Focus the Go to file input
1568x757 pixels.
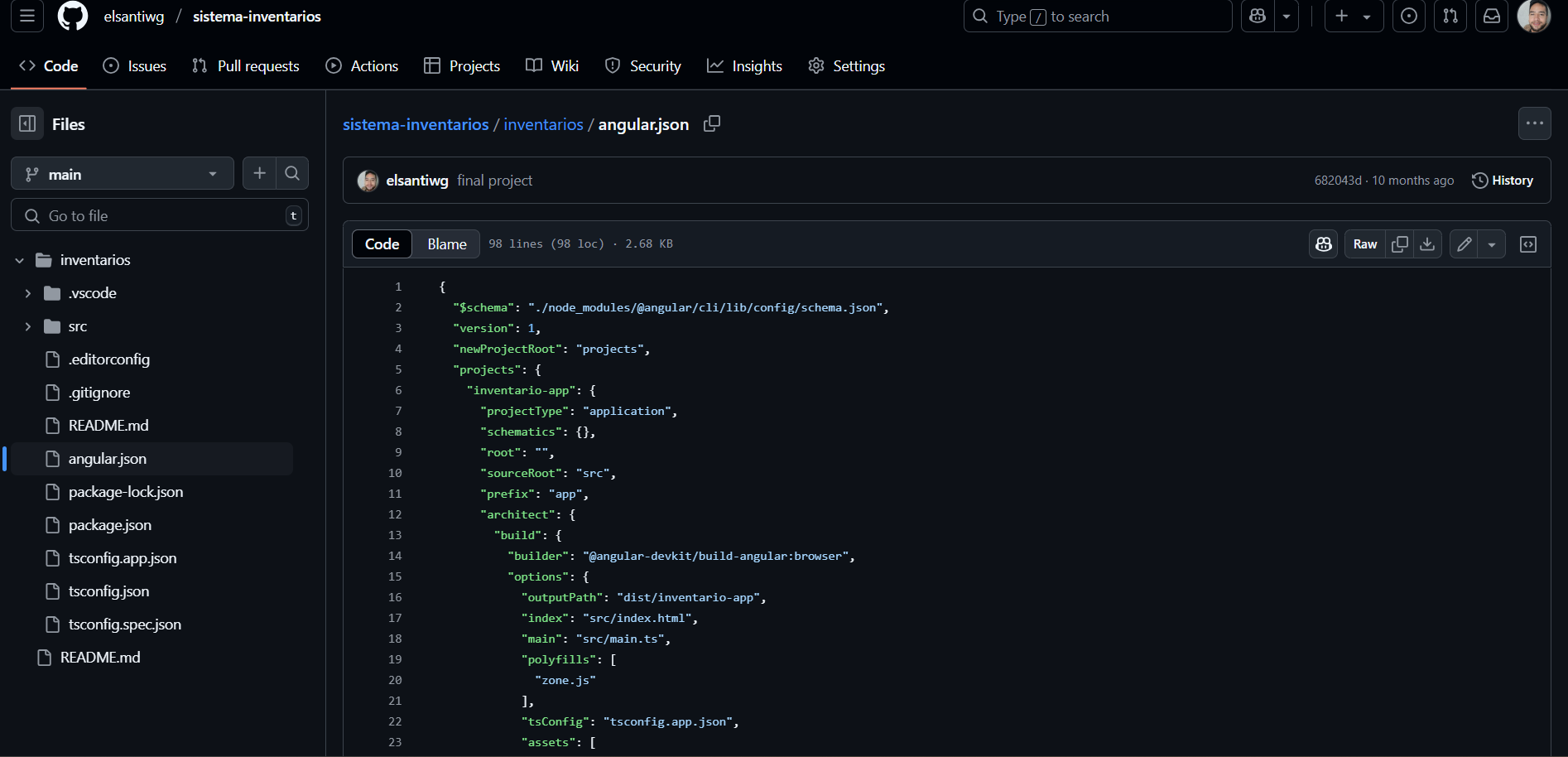[x=160, y=215]
